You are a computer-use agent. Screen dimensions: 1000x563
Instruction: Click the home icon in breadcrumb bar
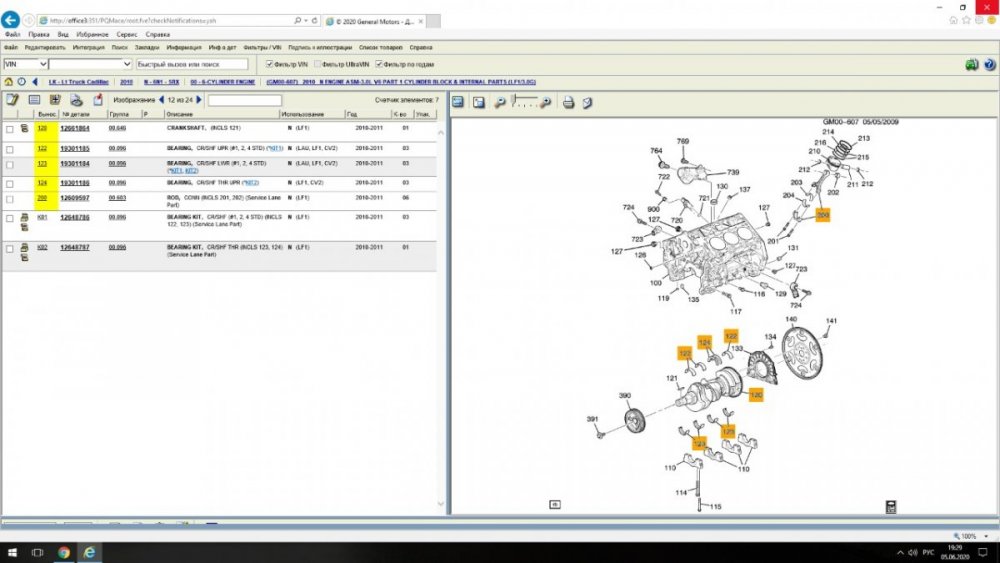tap(8, 82)
